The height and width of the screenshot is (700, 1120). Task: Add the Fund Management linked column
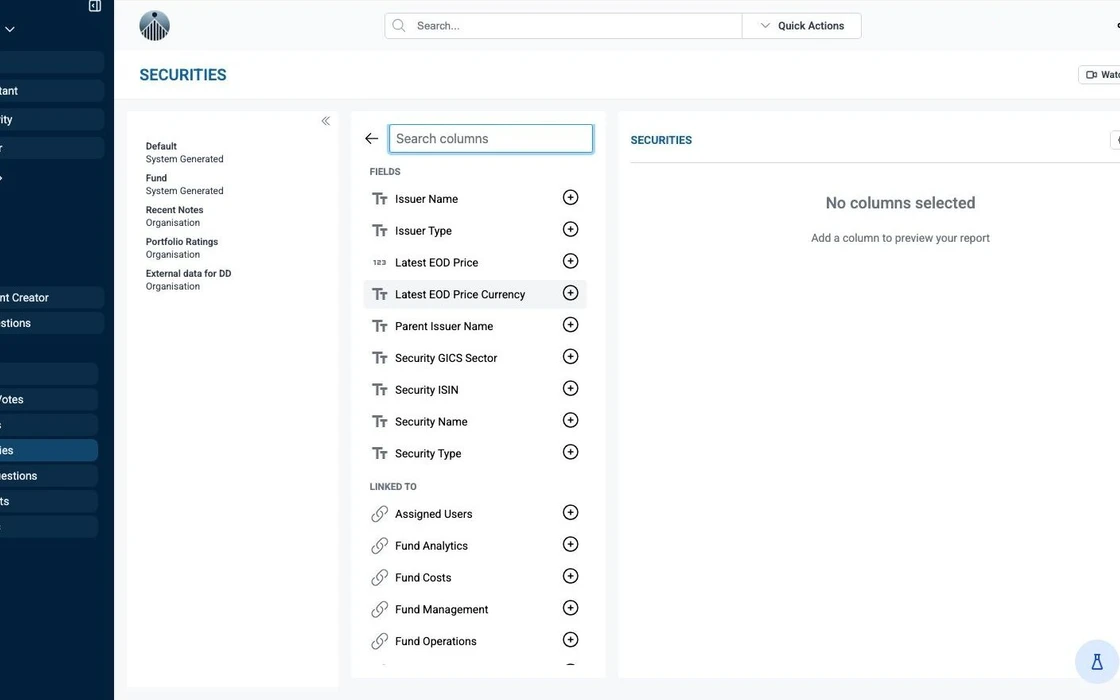(570, 608)
